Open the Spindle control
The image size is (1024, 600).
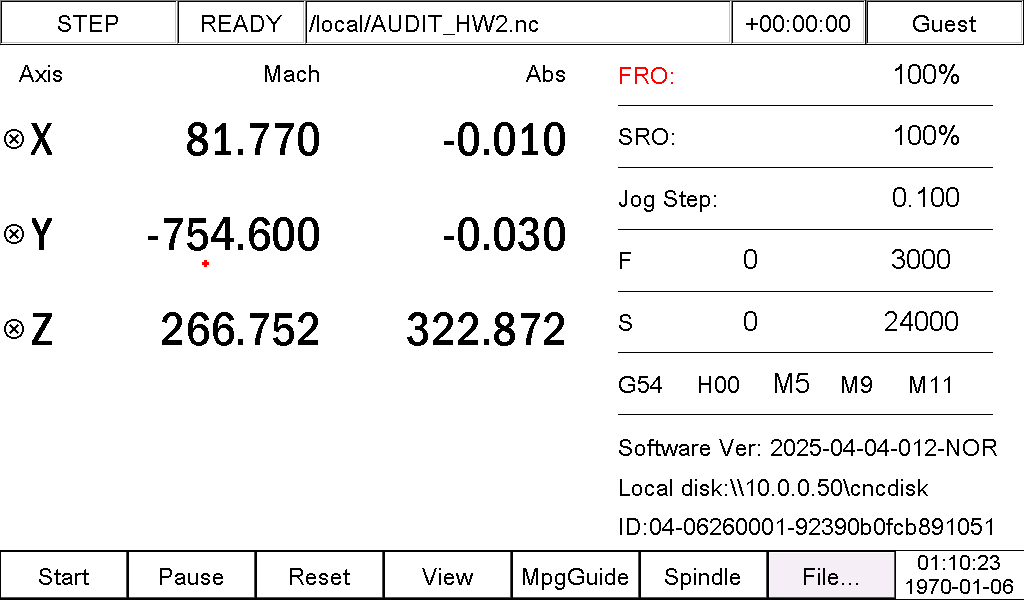click(x=703, y=576)
